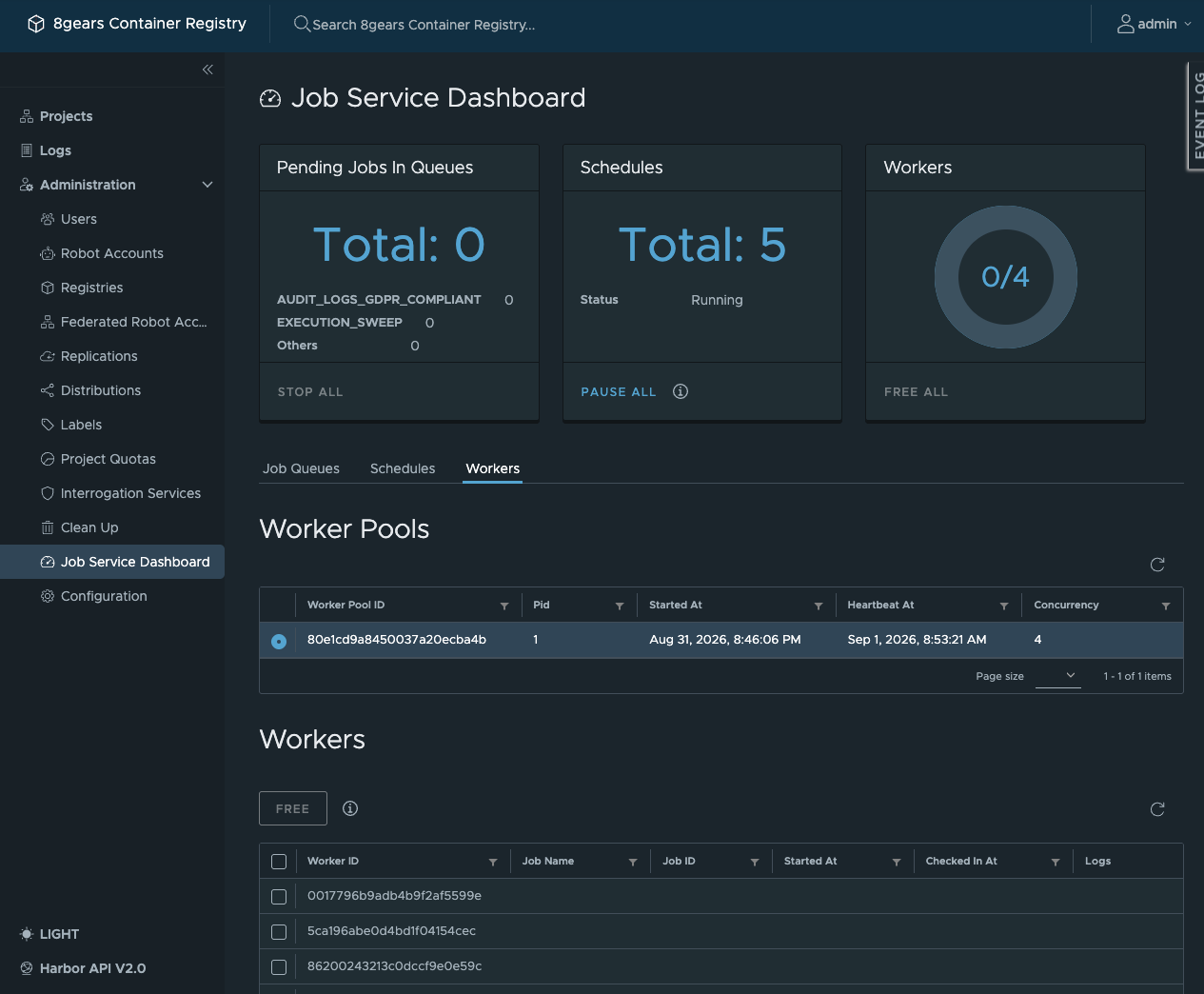Filter by Worker Pool ID column

point(504,606)
